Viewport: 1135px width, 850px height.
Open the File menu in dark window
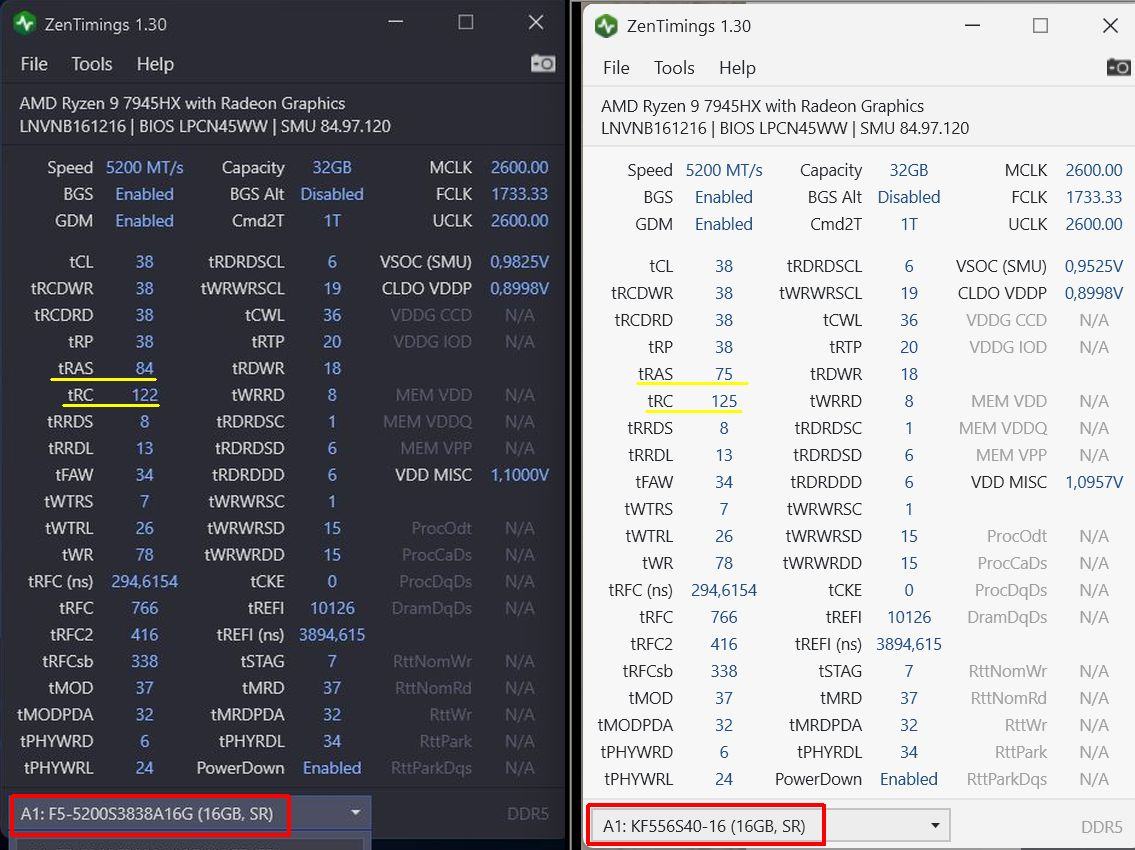34,64
